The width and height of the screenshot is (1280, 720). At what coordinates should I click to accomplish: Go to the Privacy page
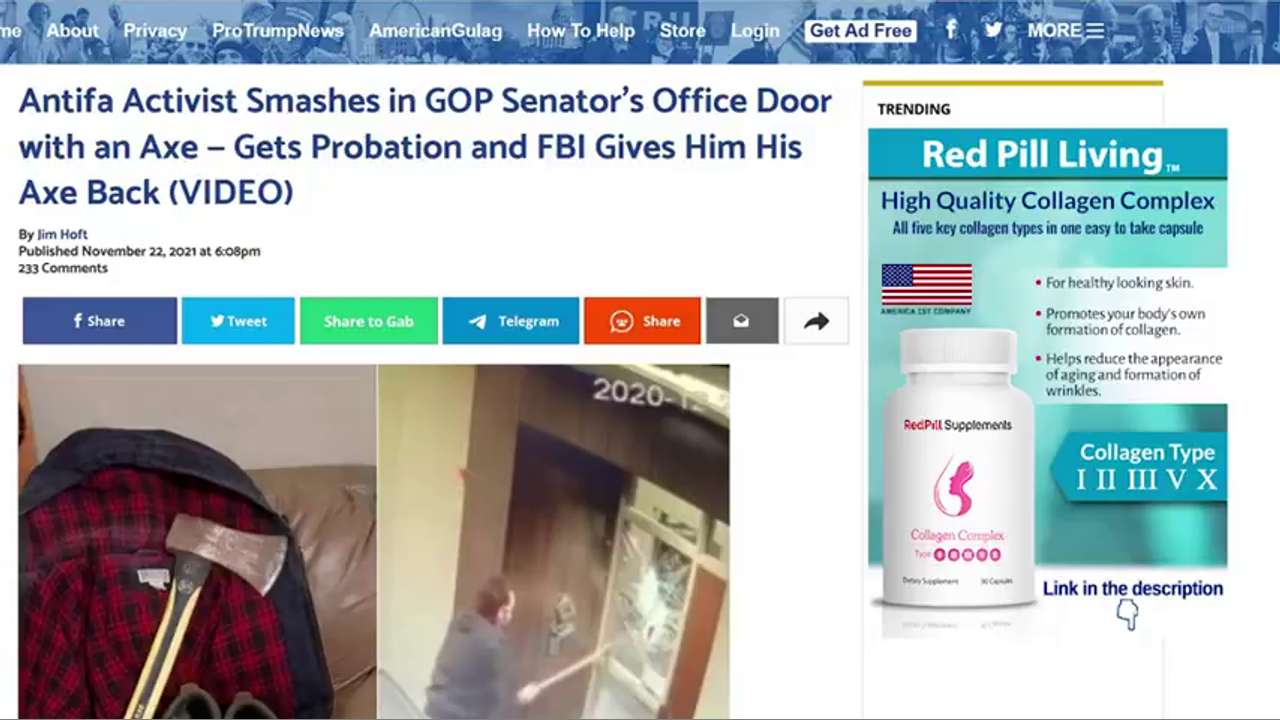(x=155, y=31)
